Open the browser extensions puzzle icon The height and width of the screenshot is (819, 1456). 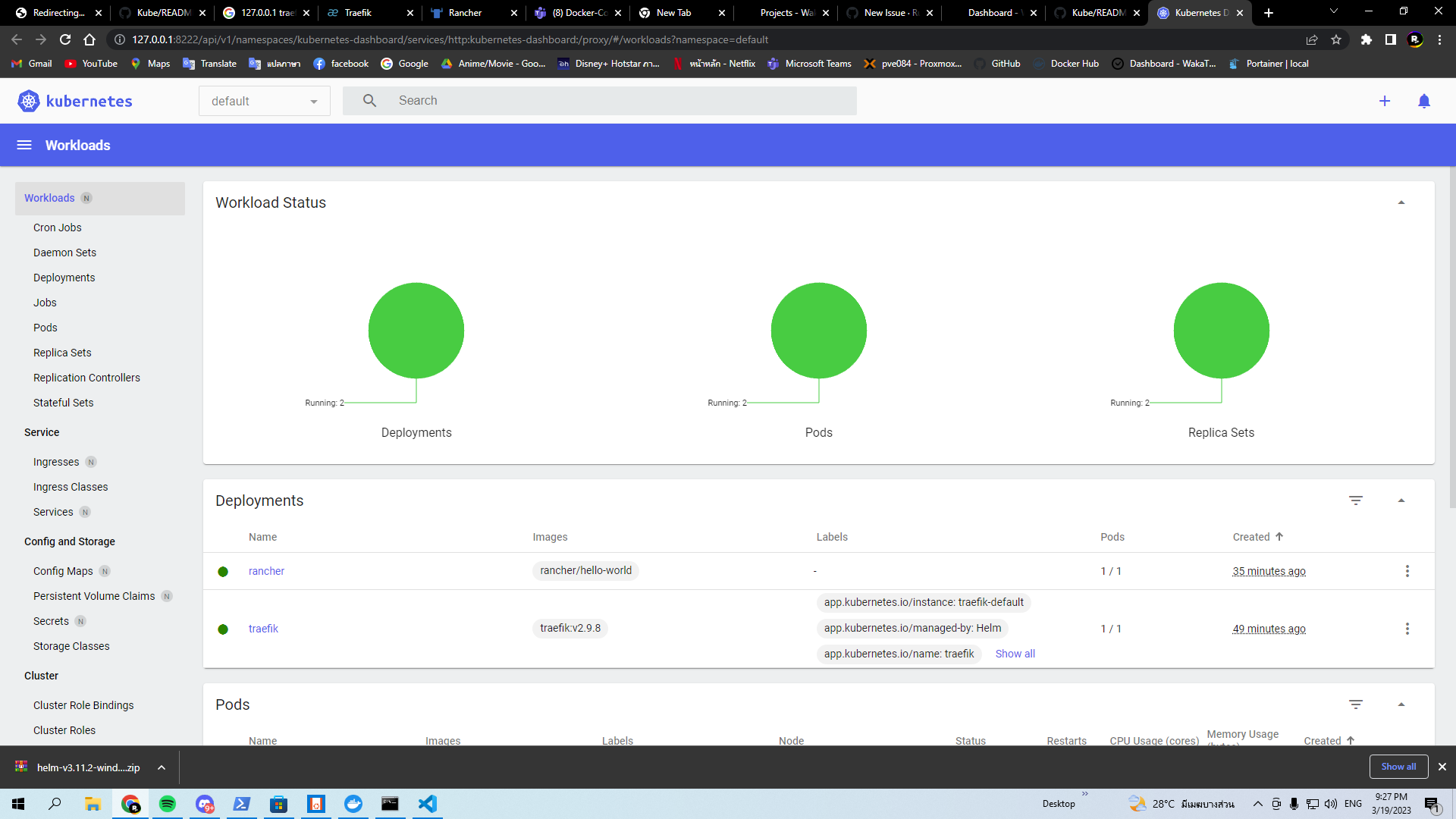[x=1367, y=39]
